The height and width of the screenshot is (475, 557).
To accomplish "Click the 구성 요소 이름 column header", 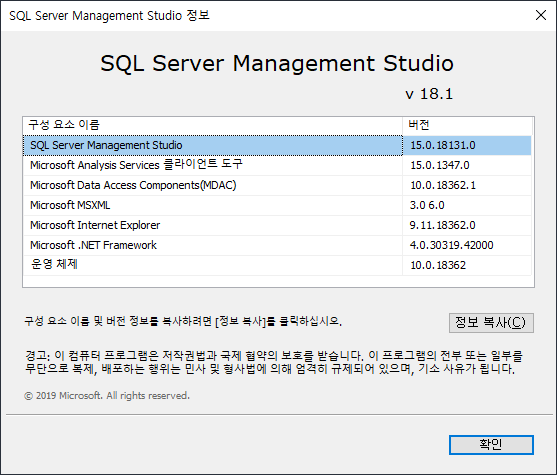I will (213, 125).
